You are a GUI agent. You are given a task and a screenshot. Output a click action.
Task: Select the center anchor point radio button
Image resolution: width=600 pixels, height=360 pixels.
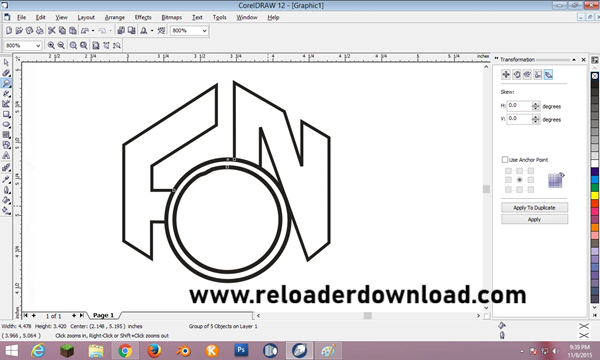(x=519, y=180)
